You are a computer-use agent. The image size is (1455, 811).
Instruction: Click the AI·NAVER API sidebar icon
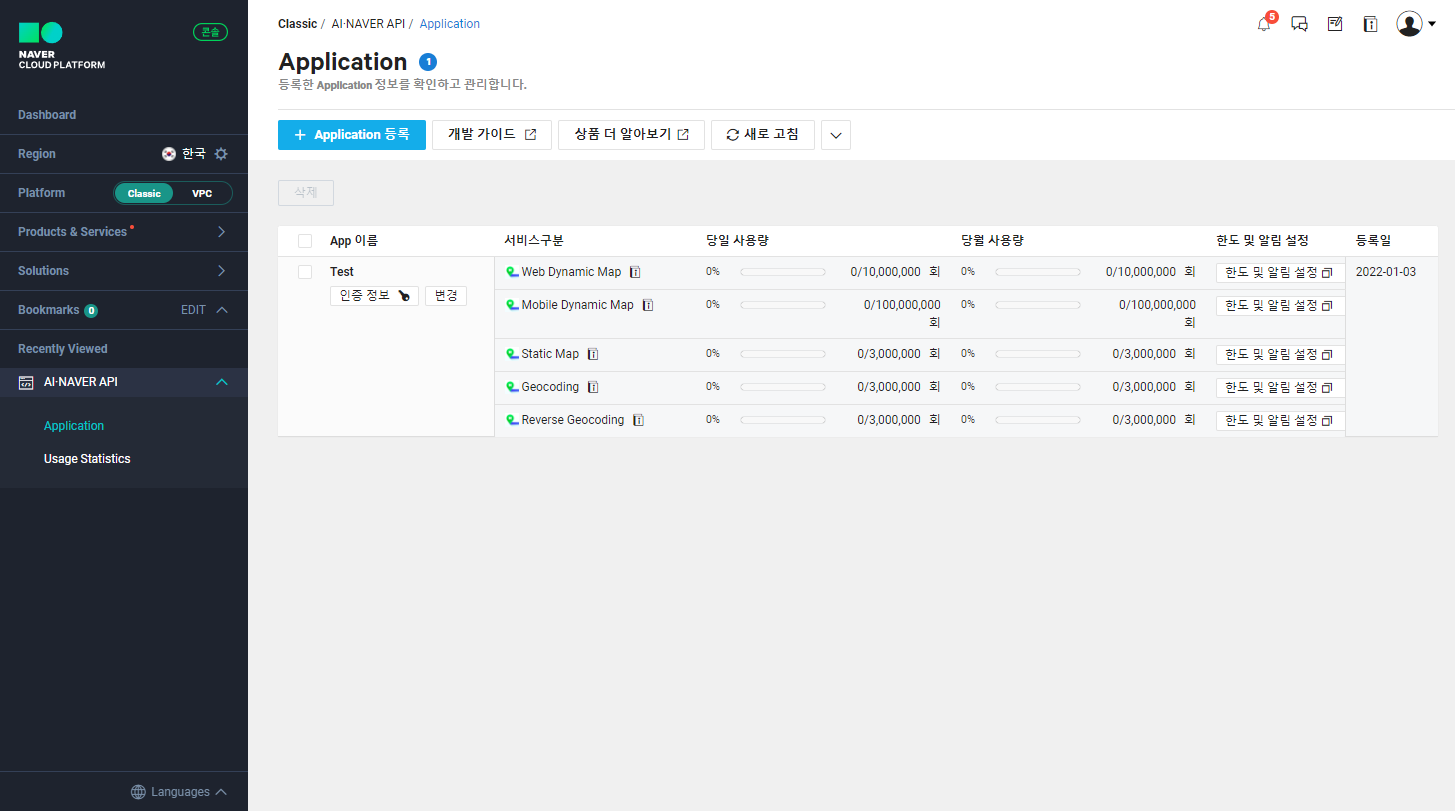tap(27, 382)
